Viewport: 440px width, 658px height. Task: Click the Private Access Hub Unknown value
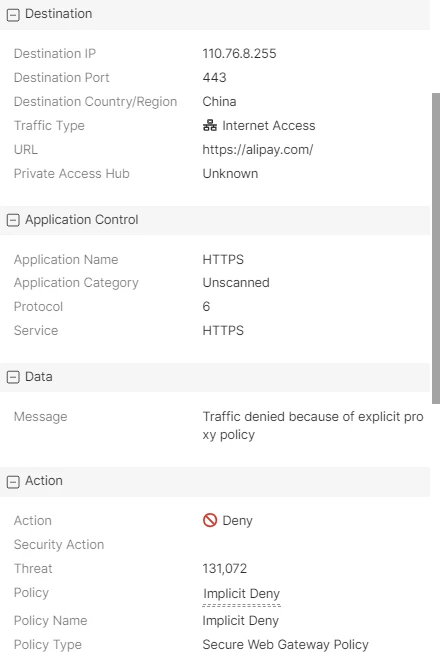click(x=230, y=173)
